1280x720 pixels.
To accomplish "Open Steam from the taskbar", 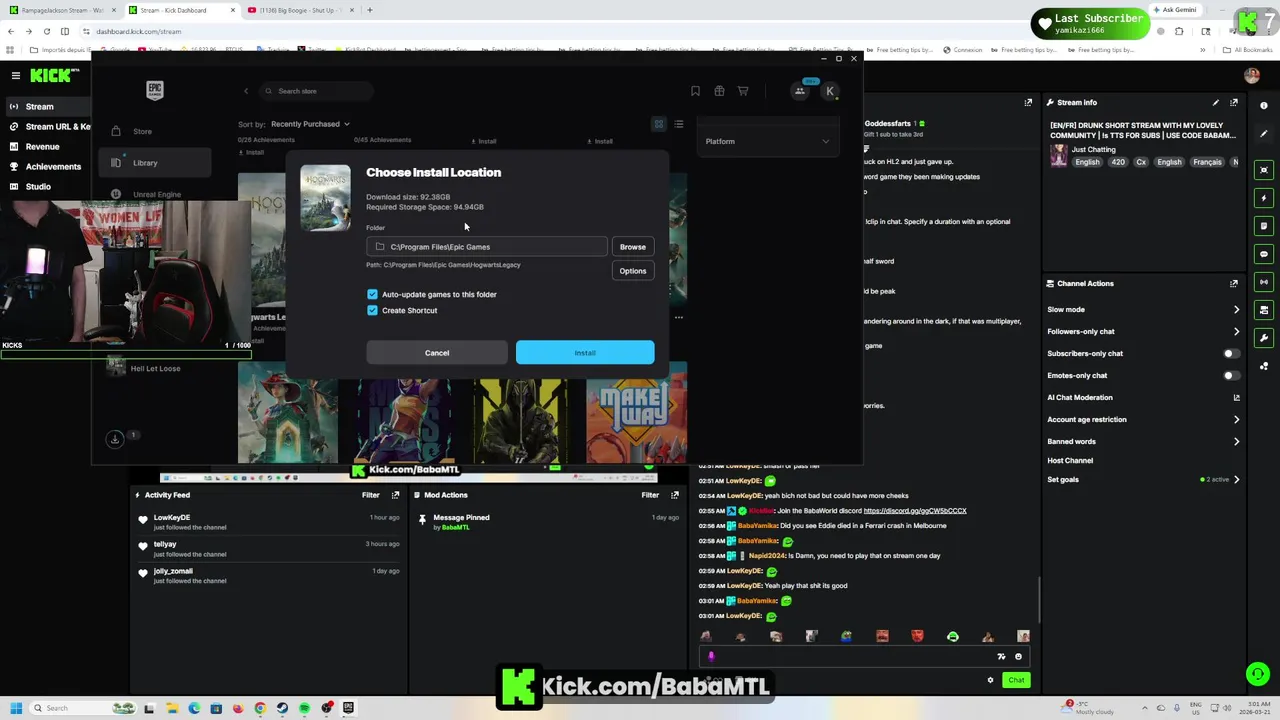I will [282, 708].
